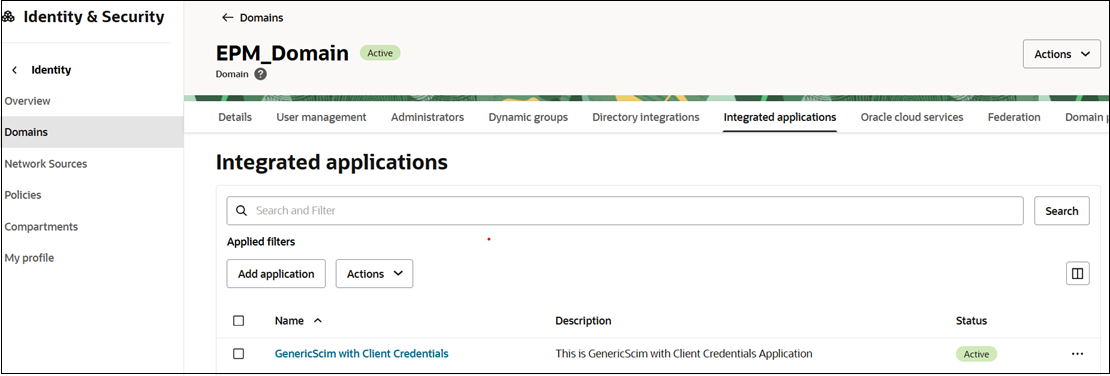
Task: Click the Add application button
Action: point(276,273)
